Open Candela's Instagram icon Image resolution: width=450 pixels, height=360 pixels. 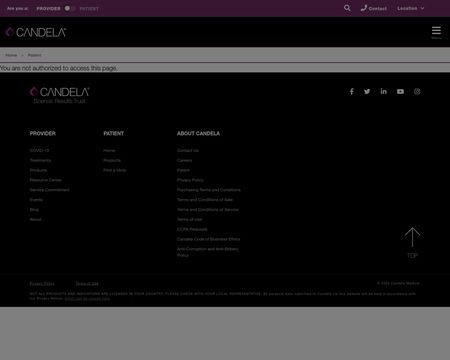pos(417,91)
